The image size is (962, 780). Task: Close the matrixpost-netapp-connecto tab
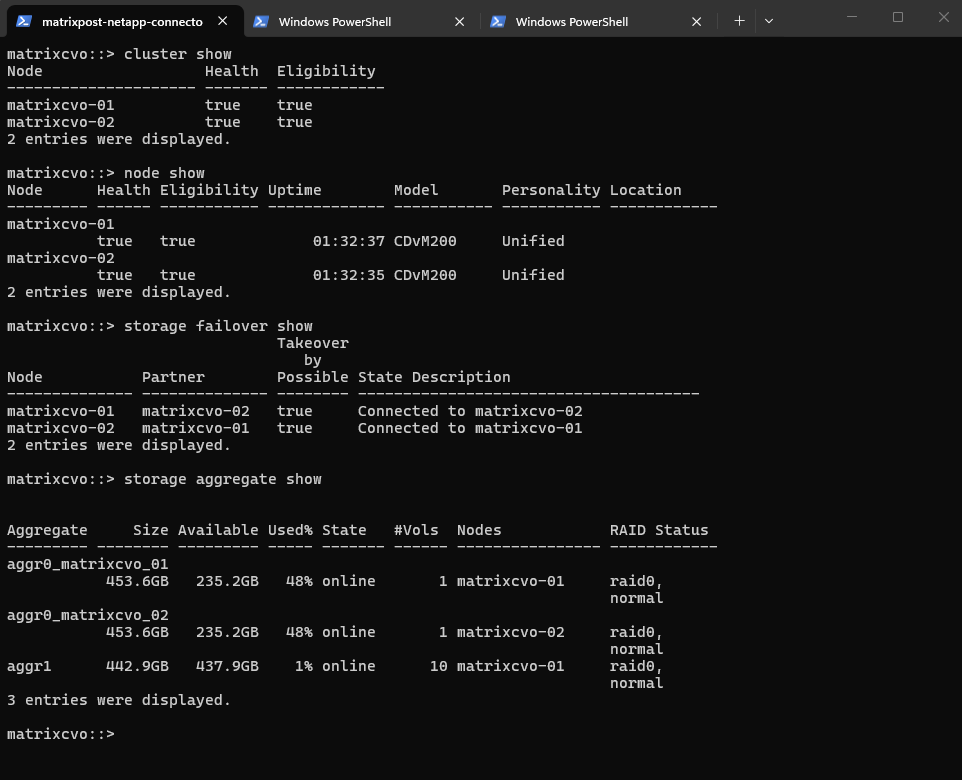tap(223, 21)
